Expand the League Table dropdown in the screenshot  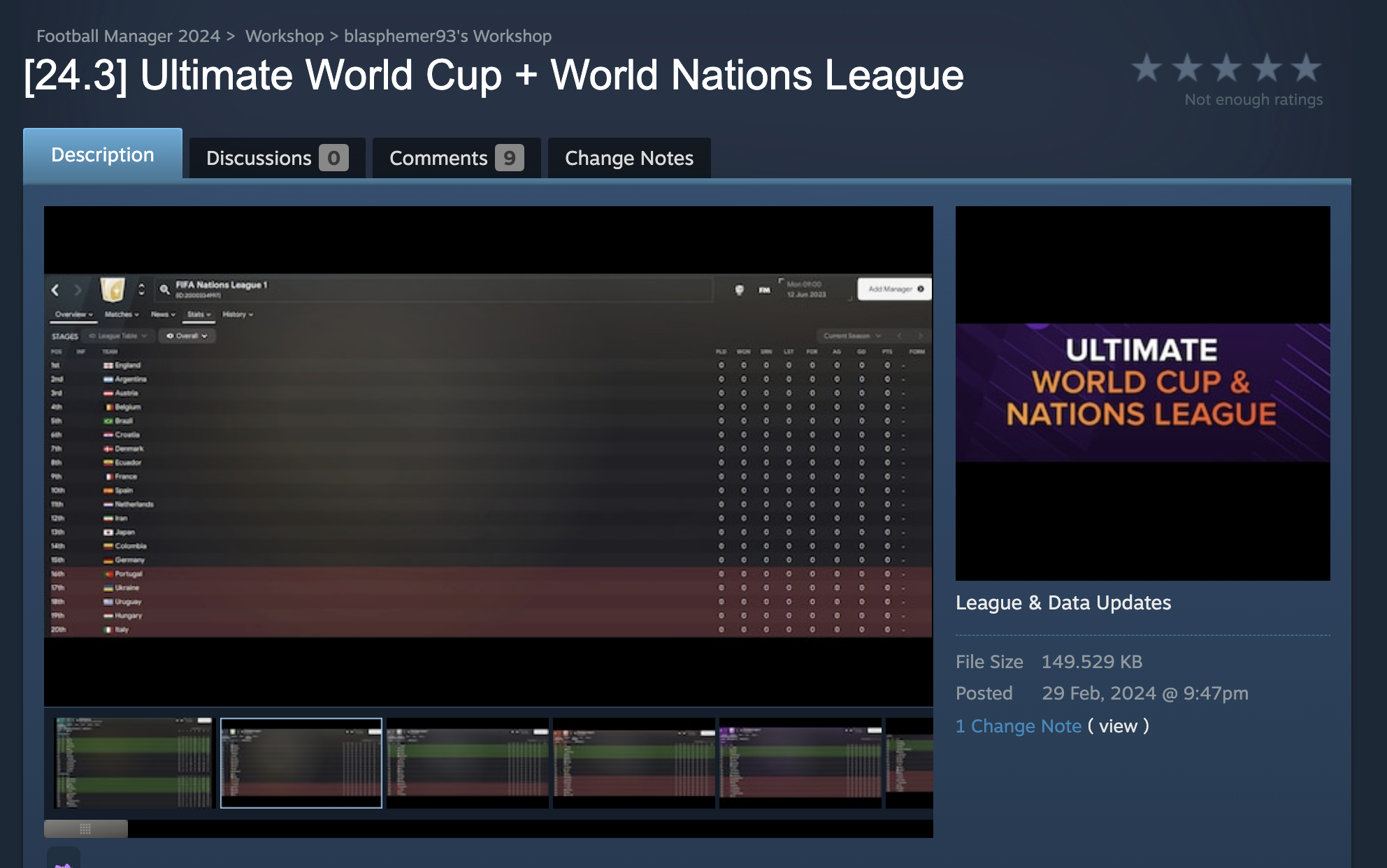(x=118, y=336)
